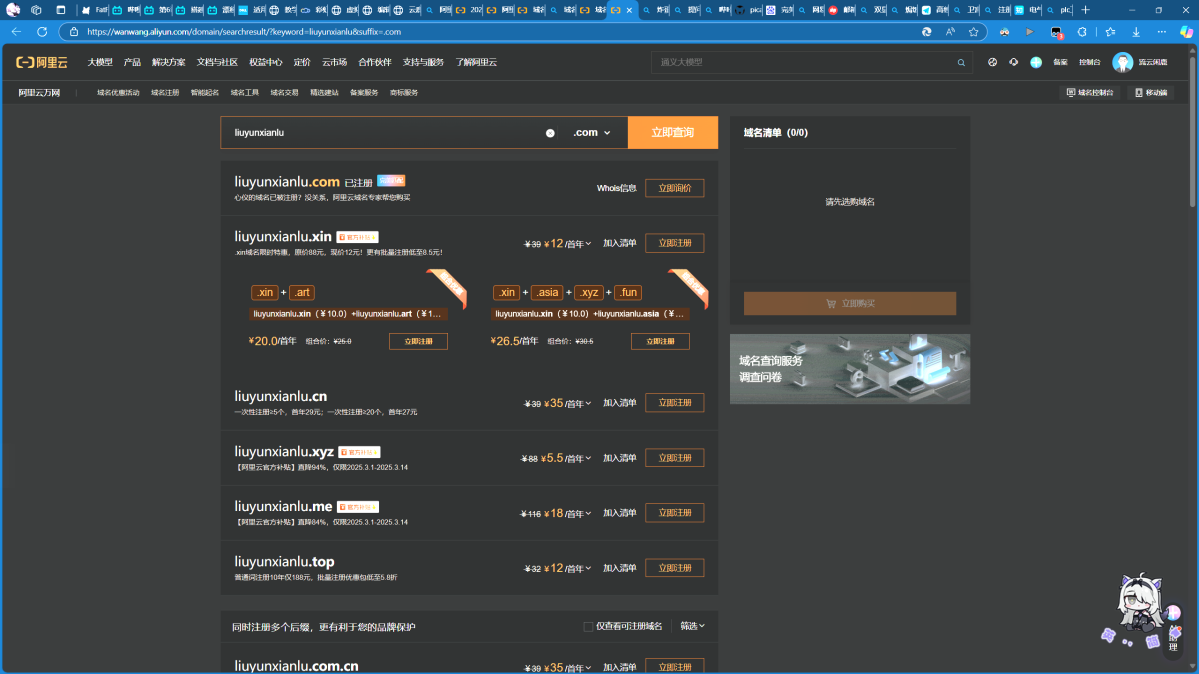Viewport: 1199px width, 674px height.
Task: Open the user avatar profile menu
Action: point(1122,62)
